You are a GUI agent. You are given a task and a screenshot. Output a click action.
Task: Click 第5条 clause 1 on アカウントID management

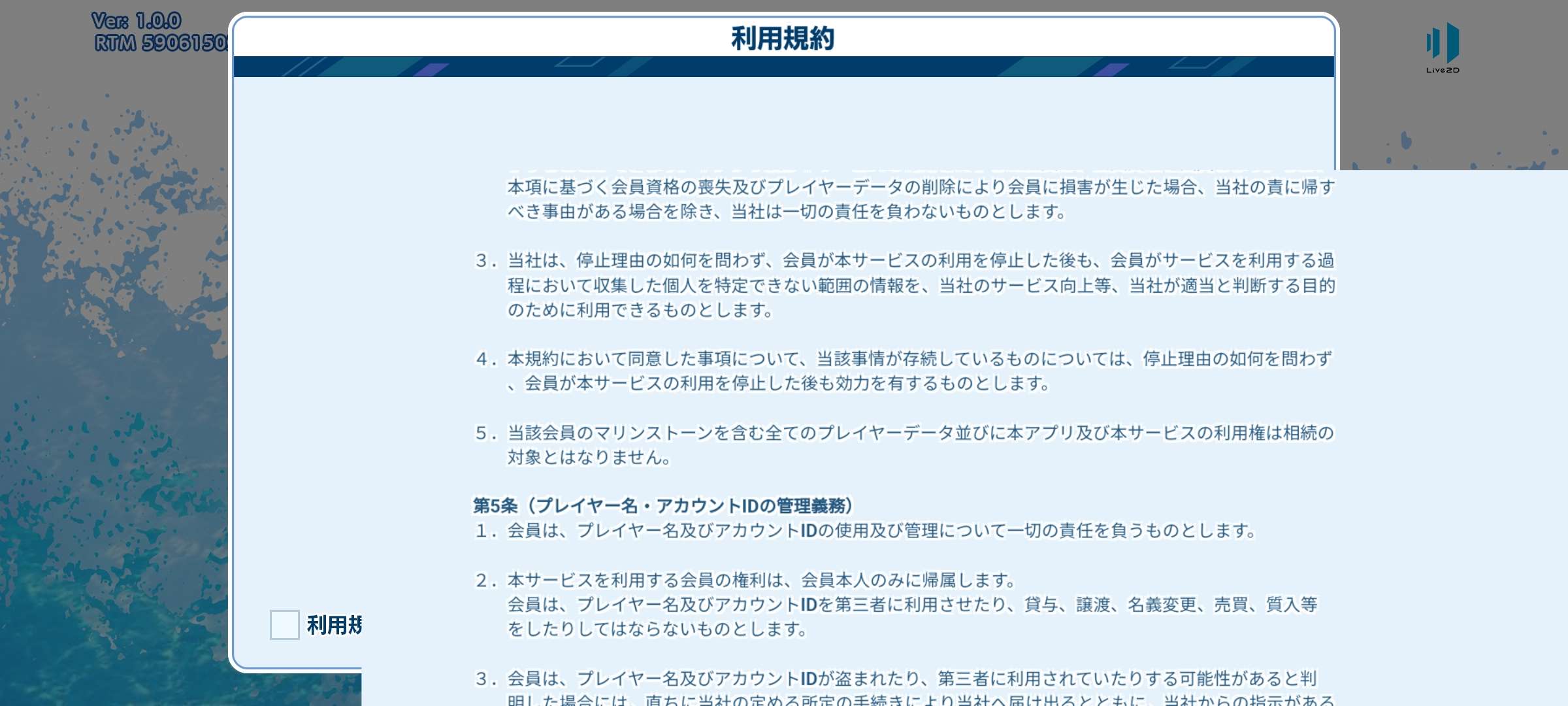coord(866,530)
